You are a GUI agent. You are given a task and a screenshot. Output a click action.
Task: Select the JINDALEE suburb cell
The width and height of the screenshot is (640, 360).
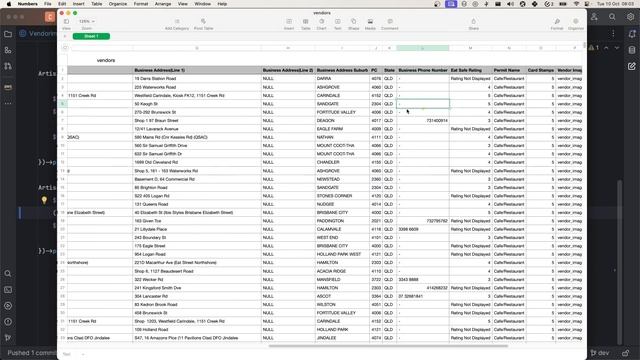click(342, 338)
